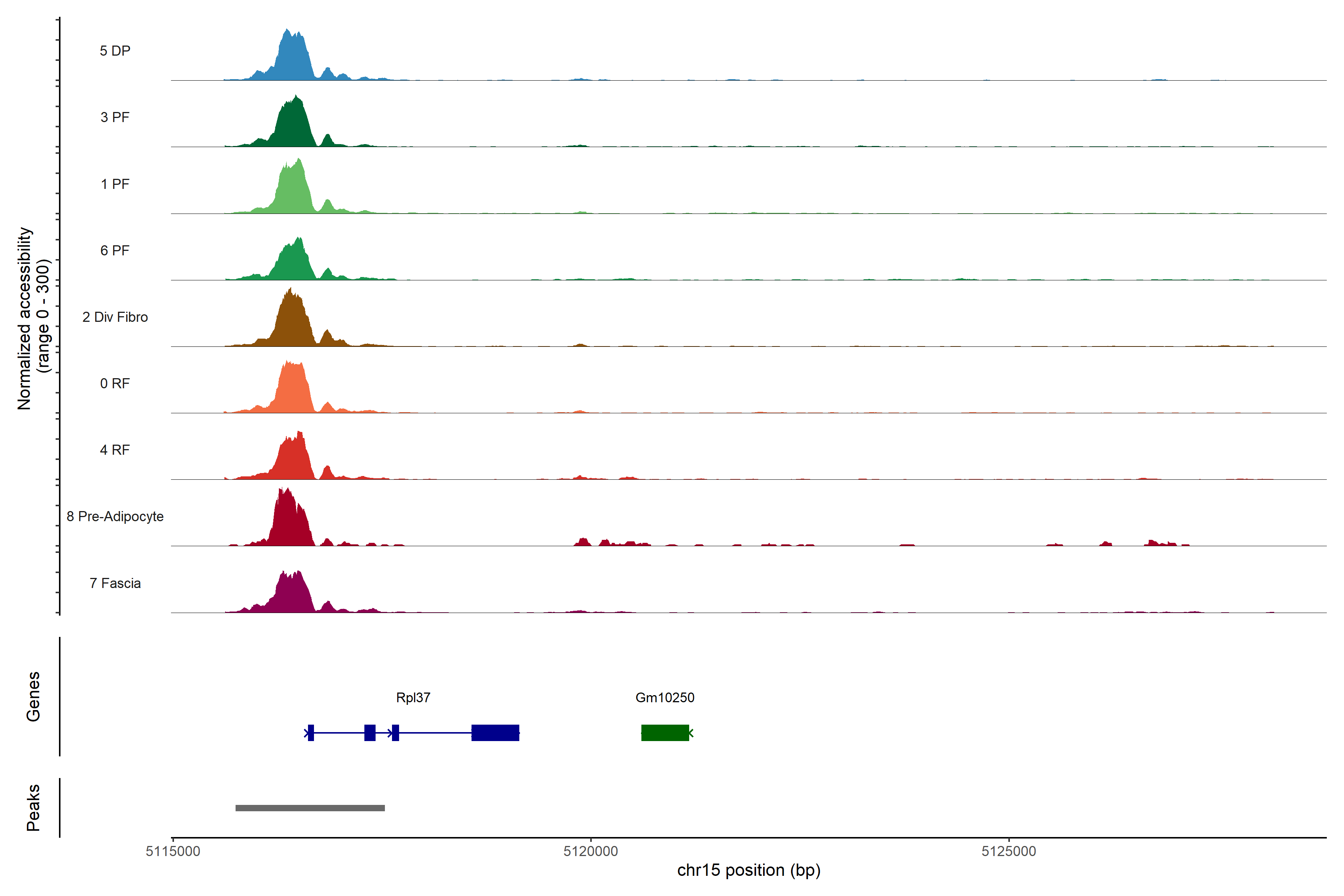Click the 5 DP track label
The image size is (1344, 896).
point(115,51)
